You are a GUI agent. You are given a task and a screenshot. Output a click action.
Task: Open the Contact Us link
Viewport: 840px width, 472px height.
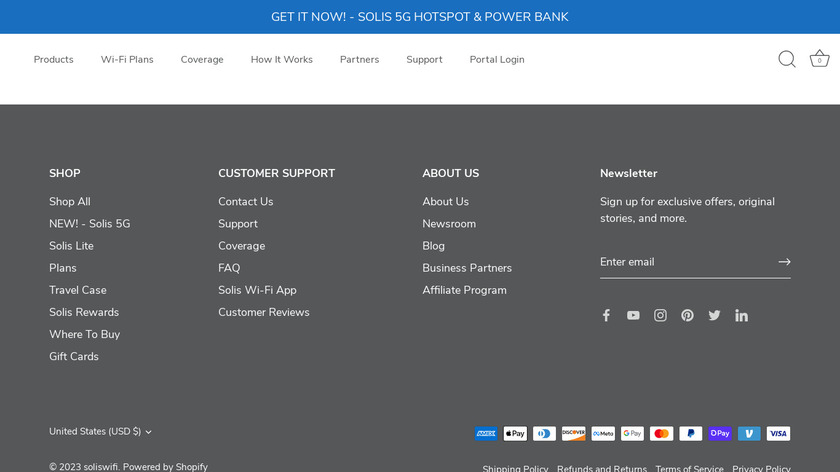245,201
